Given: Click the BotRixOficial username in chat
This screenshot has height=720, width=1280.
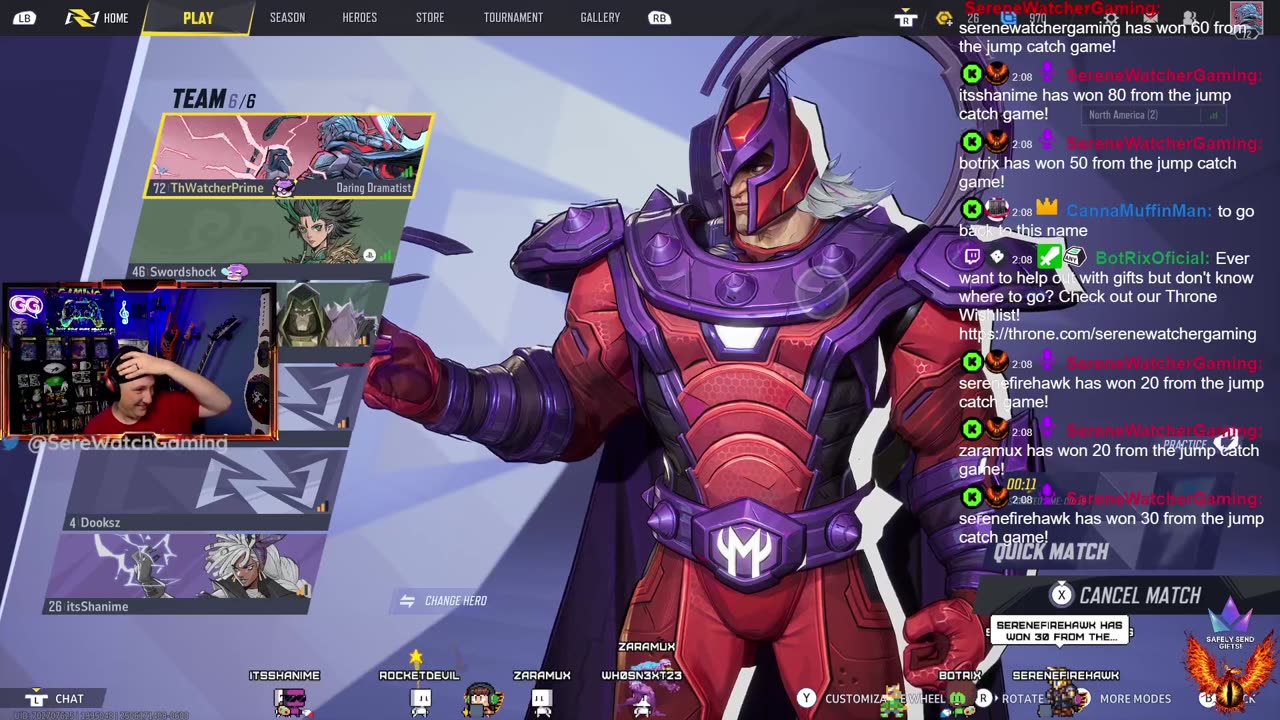Looking at the screenshot, I should coord(1152,258).
